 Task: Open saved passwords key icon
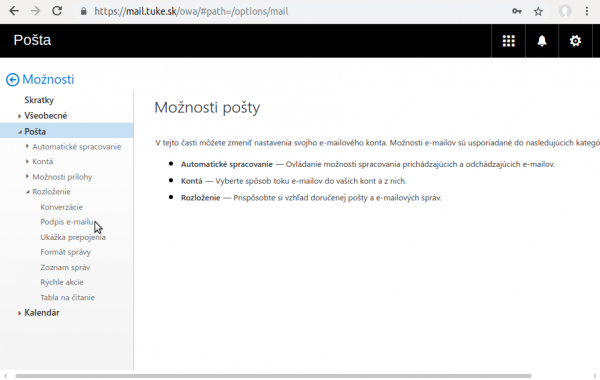517,11
